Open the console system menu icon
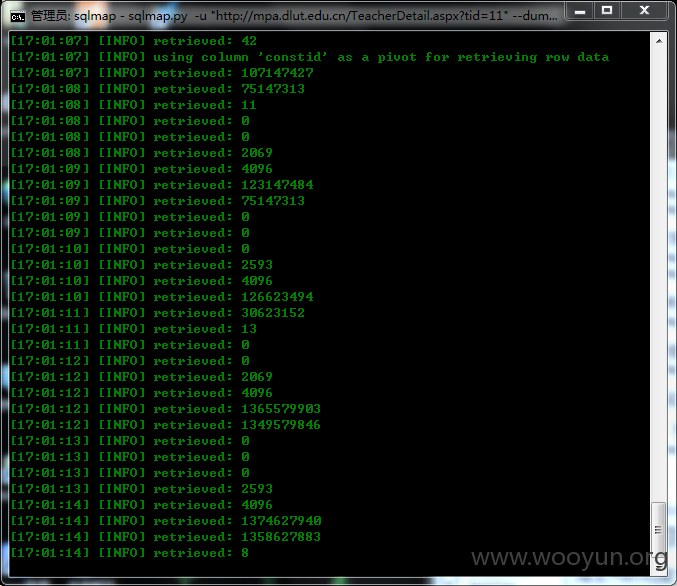The height and width of the screenshot is (586, 677). [x=17, y=16]
